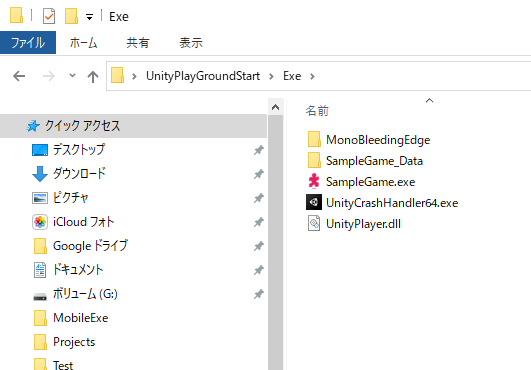Image resolution: width=531 pixels, height=370 pixels.
Task: Open Google ドライブ in navigation pane
Action: [90, 246]
